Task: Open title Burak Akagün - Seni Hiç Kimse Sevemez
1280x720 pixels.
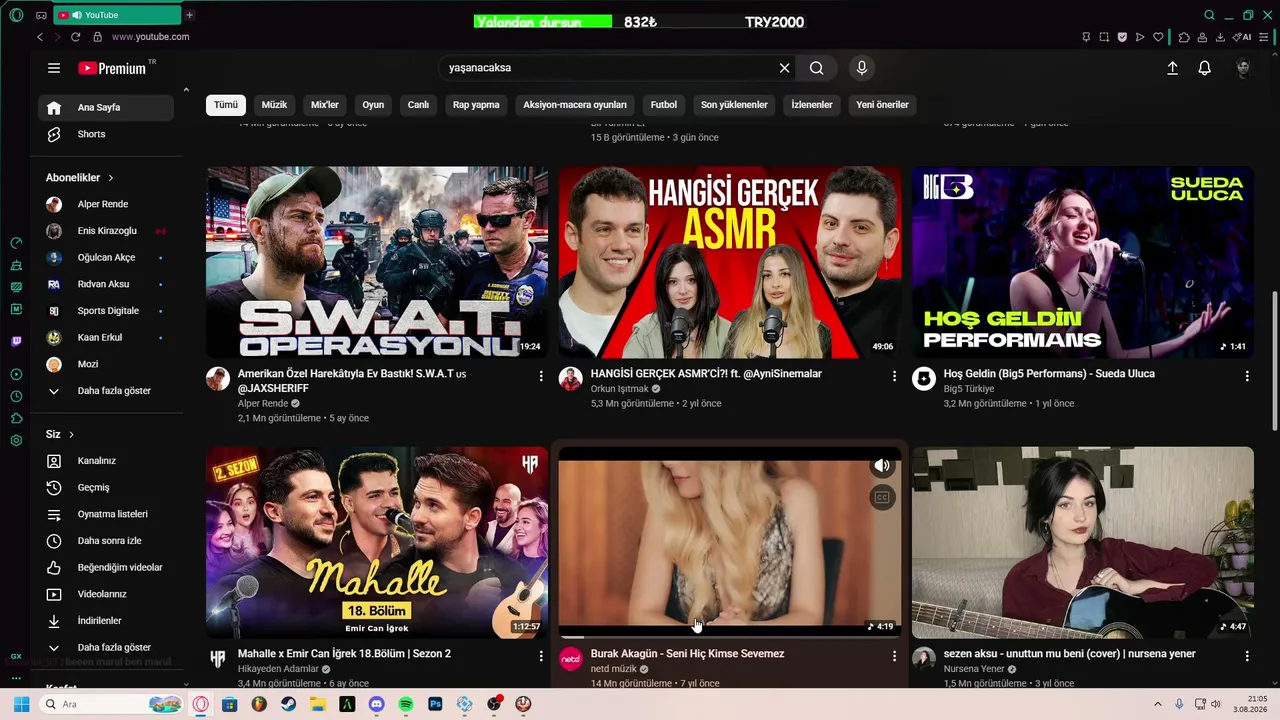Action: point(687,654)
